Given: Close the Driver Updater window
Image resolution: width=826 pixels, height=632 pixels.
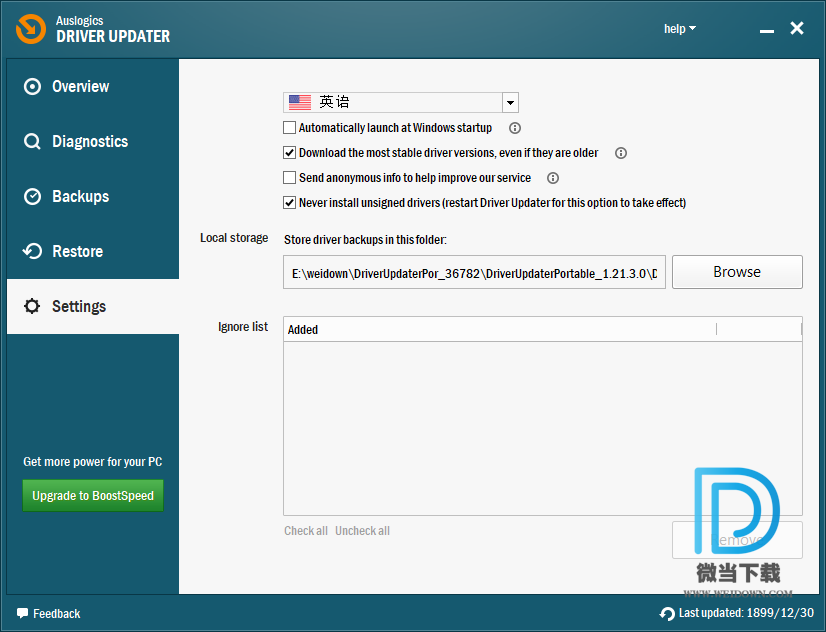Looking at the screenshot, I should point(796,28).
